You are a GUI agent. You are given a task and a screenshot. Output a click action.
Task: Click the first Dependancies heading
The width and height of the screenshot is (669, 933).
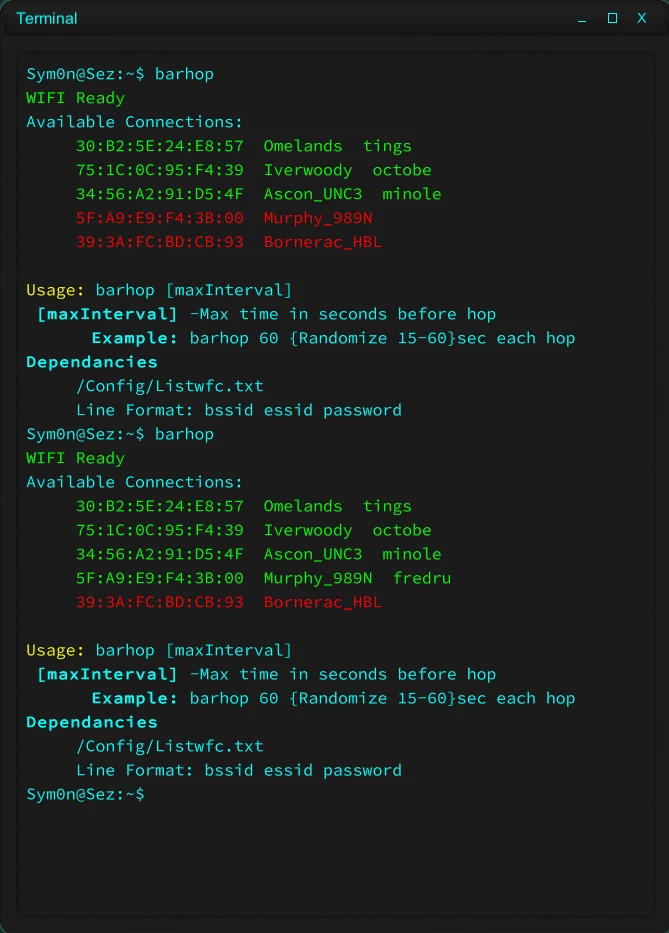coord(92,362)
